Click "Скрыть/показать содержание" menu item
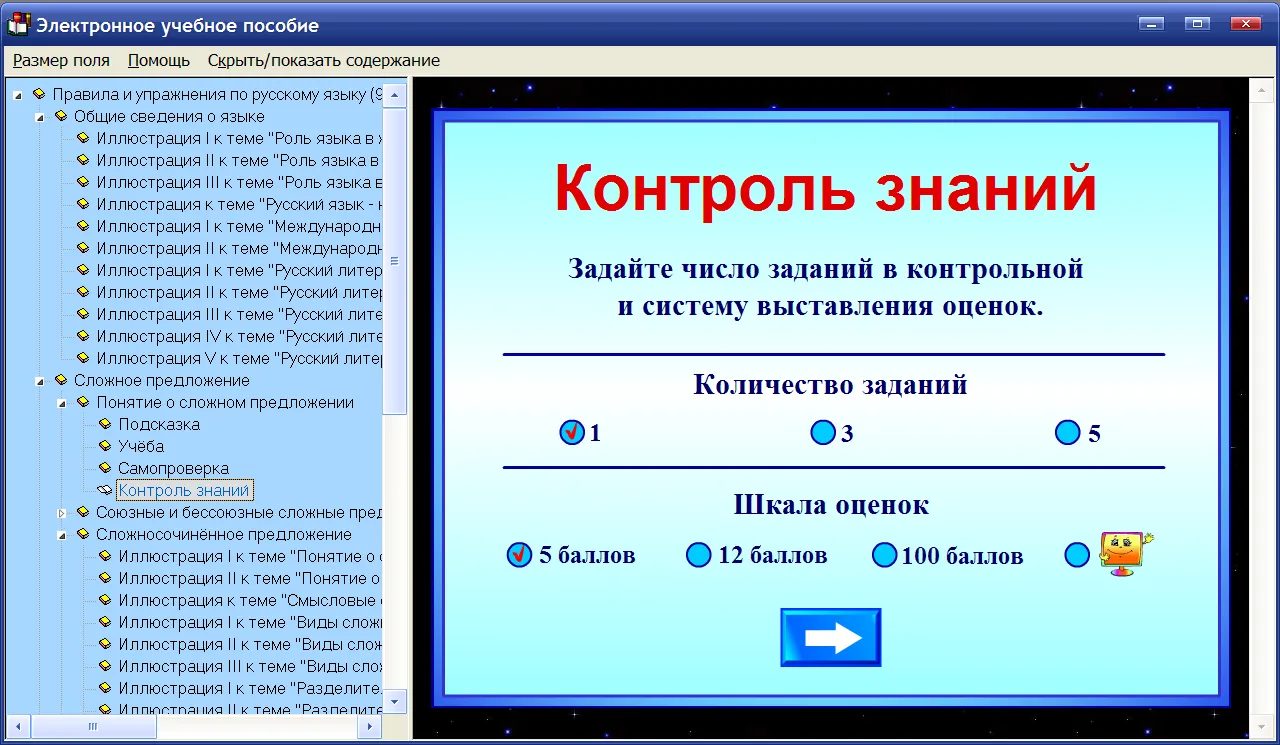This screenshot has height=745, width=1280. coord(324,60)
